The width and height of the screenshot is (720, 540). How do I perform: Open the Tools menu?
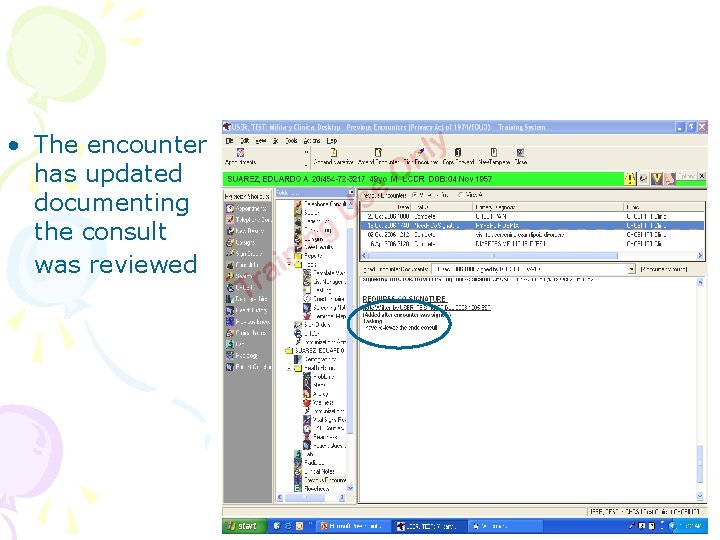coord(292,141)
